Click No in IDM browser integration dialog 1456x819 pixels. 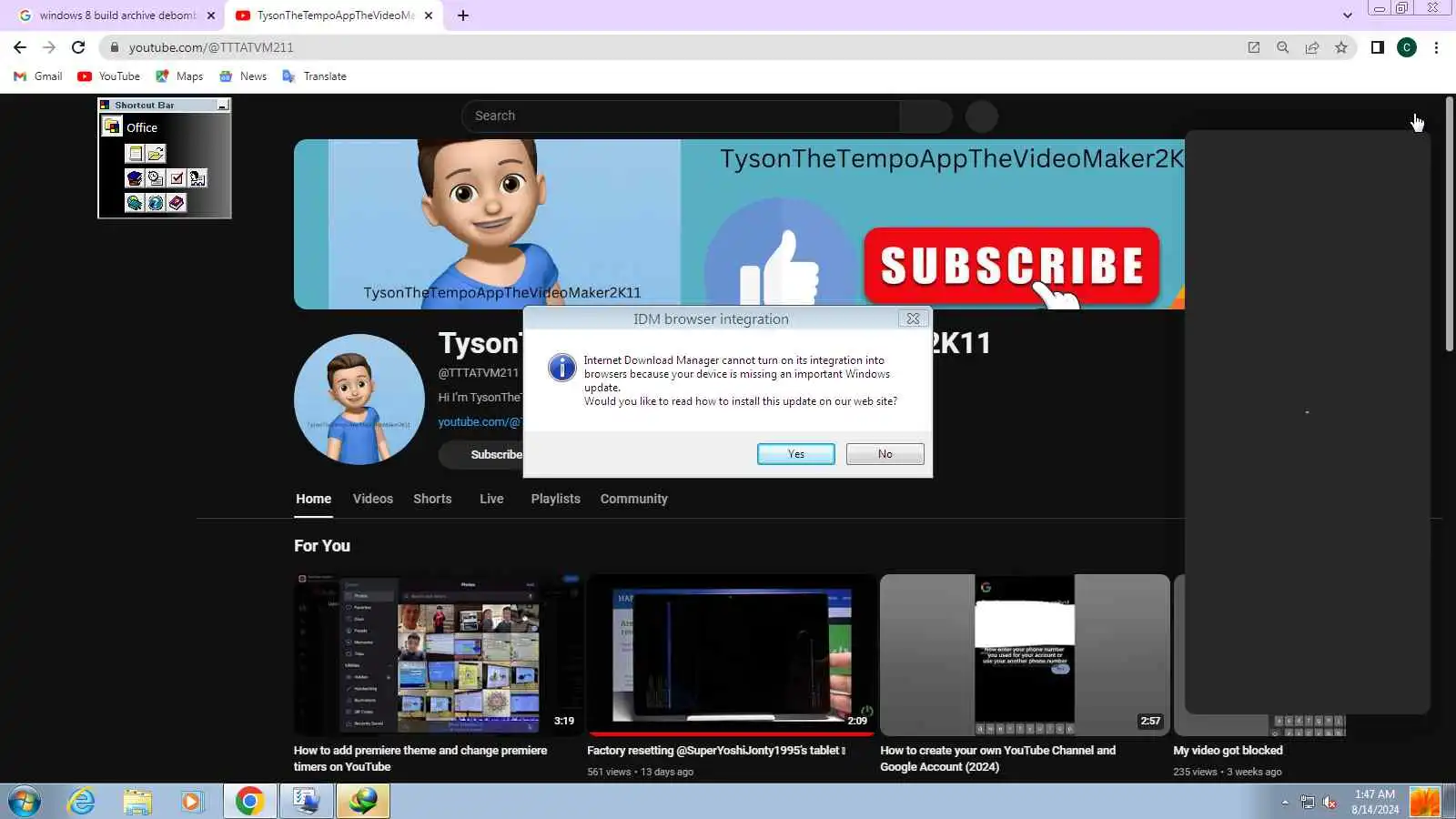point(885,454)
